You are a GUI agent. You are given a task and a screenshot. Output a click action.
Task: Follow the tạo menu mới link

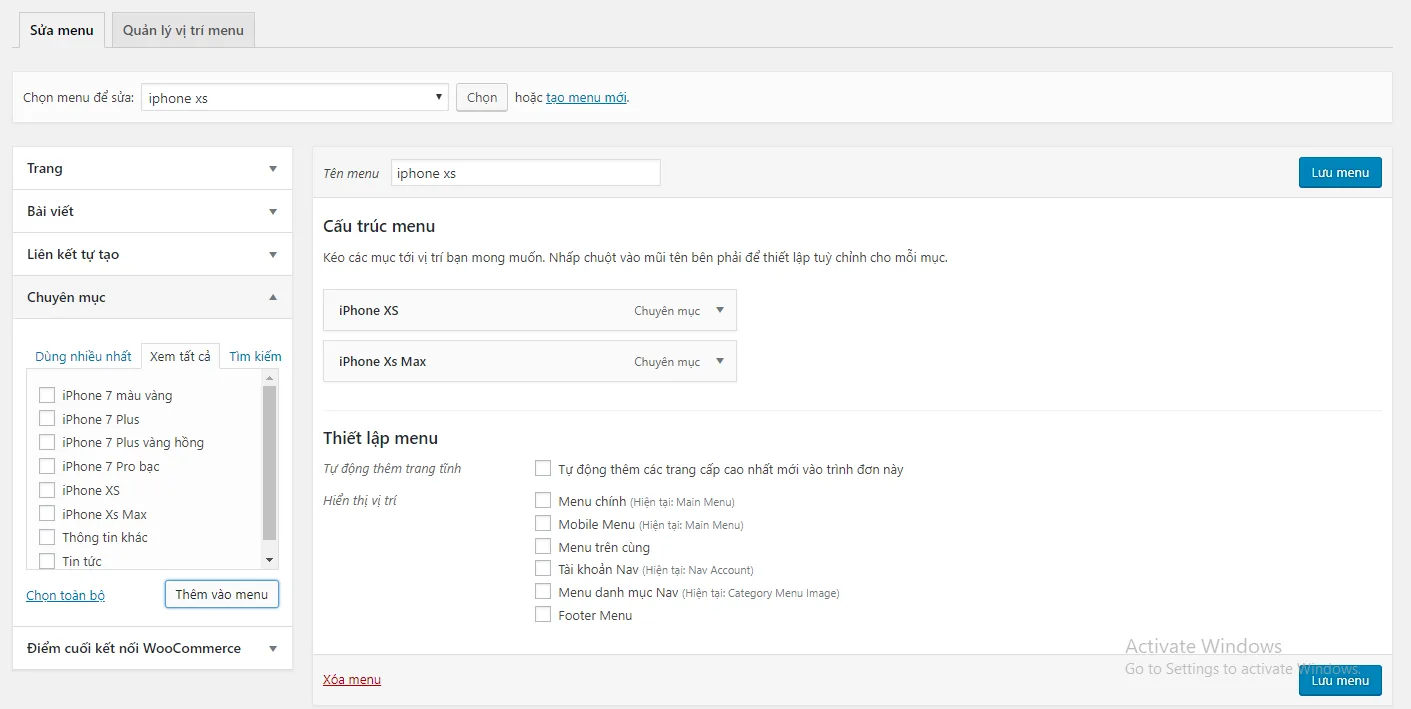[586, 97]
